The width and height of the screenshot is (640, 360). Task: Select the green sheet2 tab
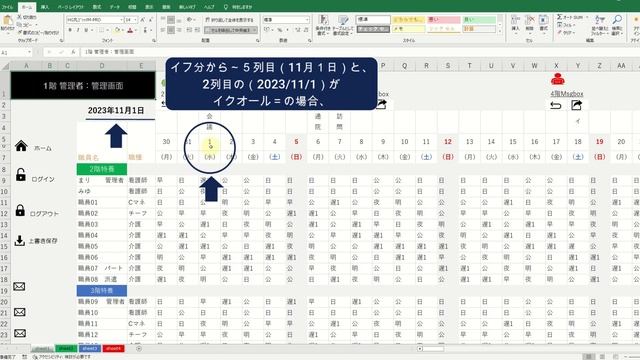[x=66, y=349]
